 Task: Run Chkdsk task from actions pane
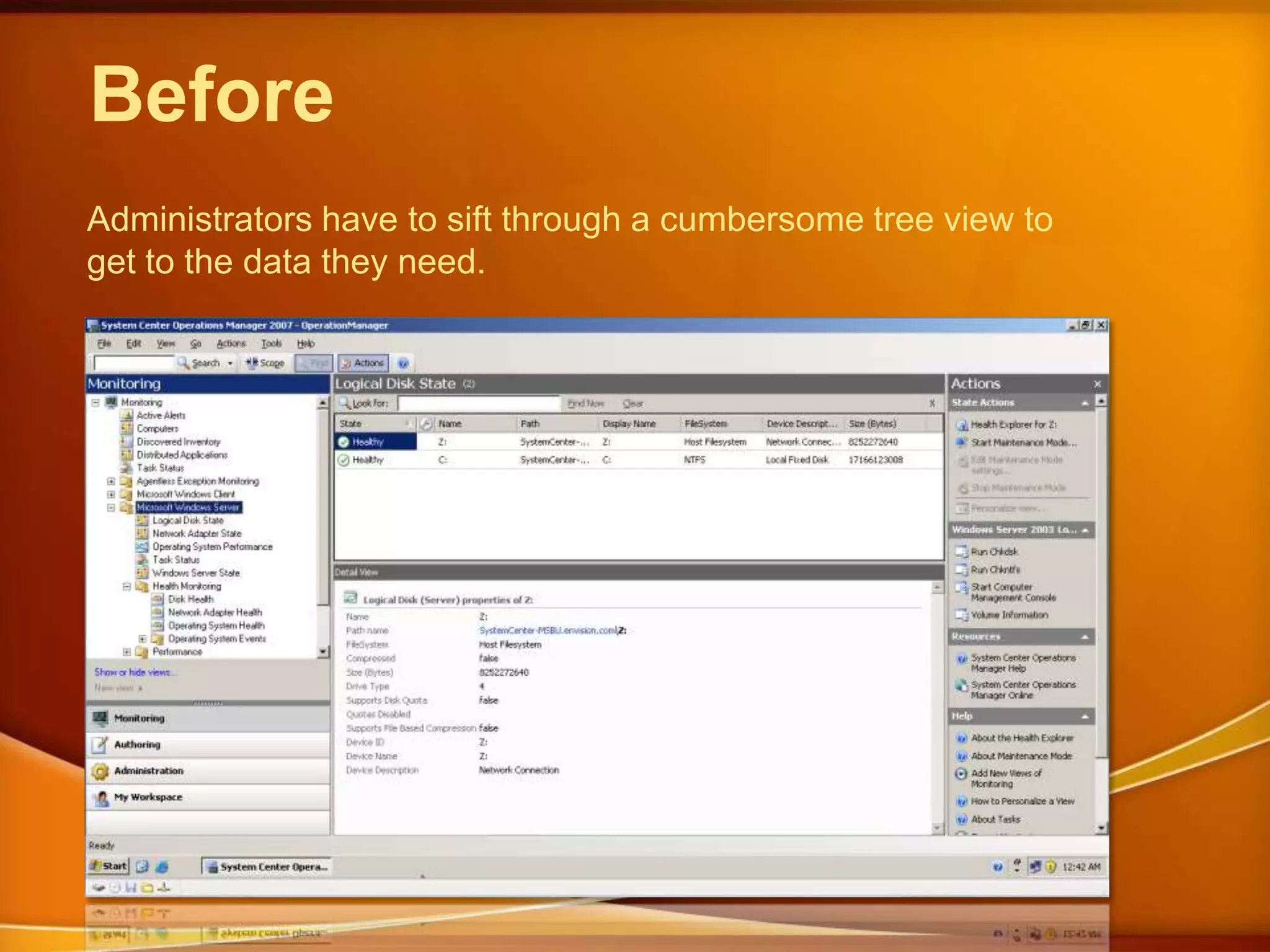993,552
